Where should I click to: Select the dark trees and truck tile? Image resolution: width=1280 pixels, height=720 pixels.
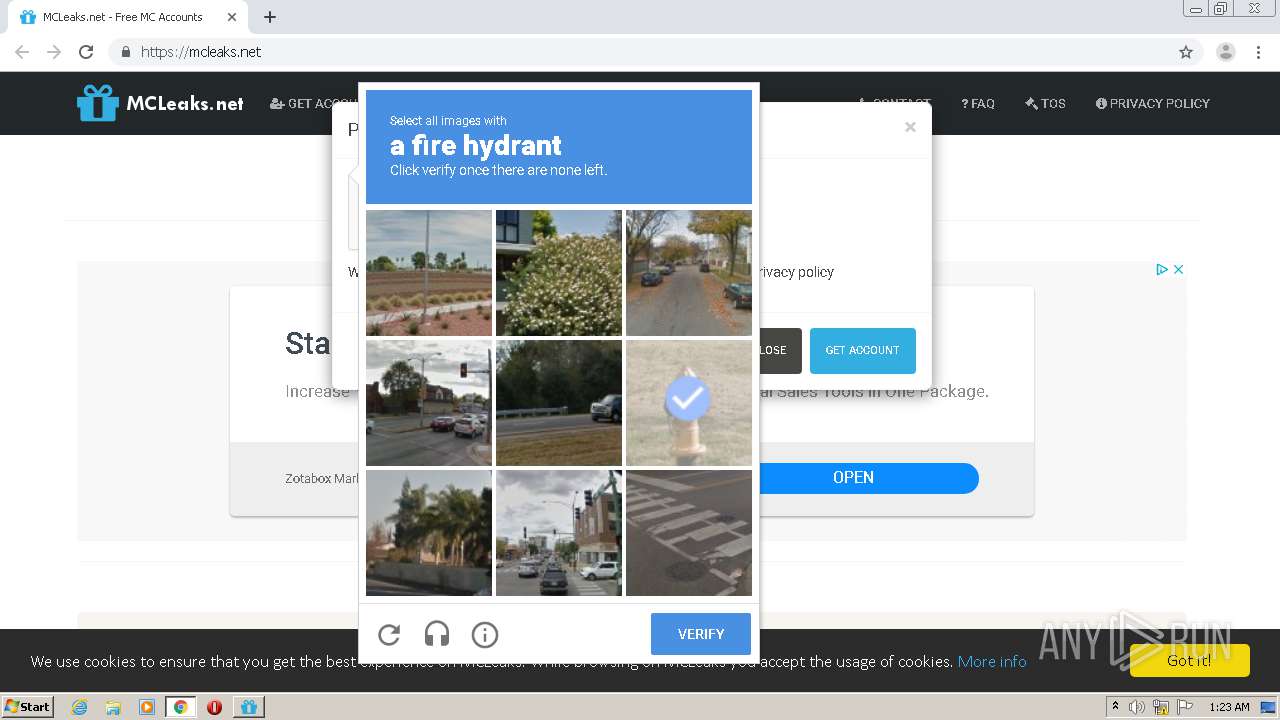coord(559,403)
